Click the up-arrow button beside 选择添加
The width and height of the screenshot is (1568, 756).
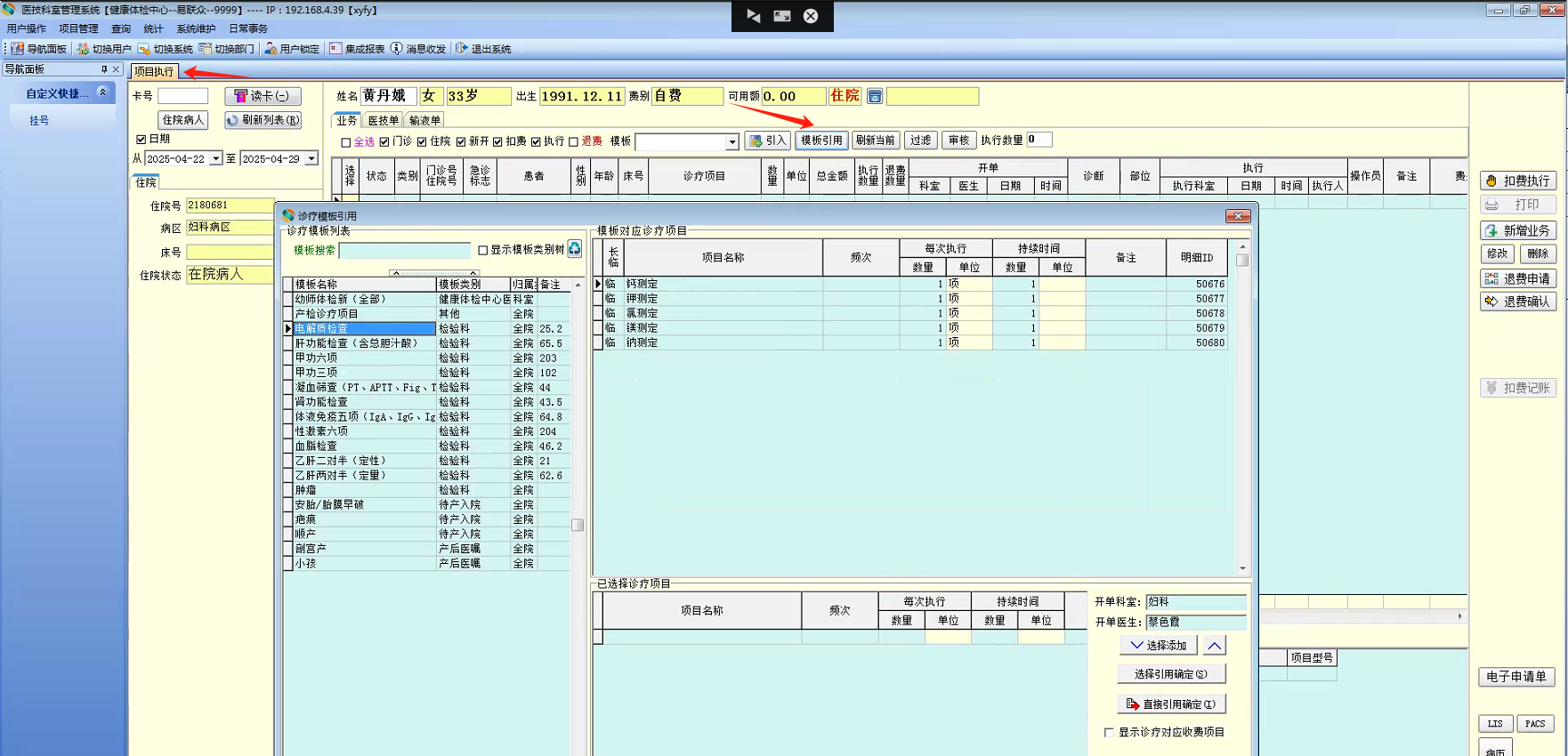1215,645
